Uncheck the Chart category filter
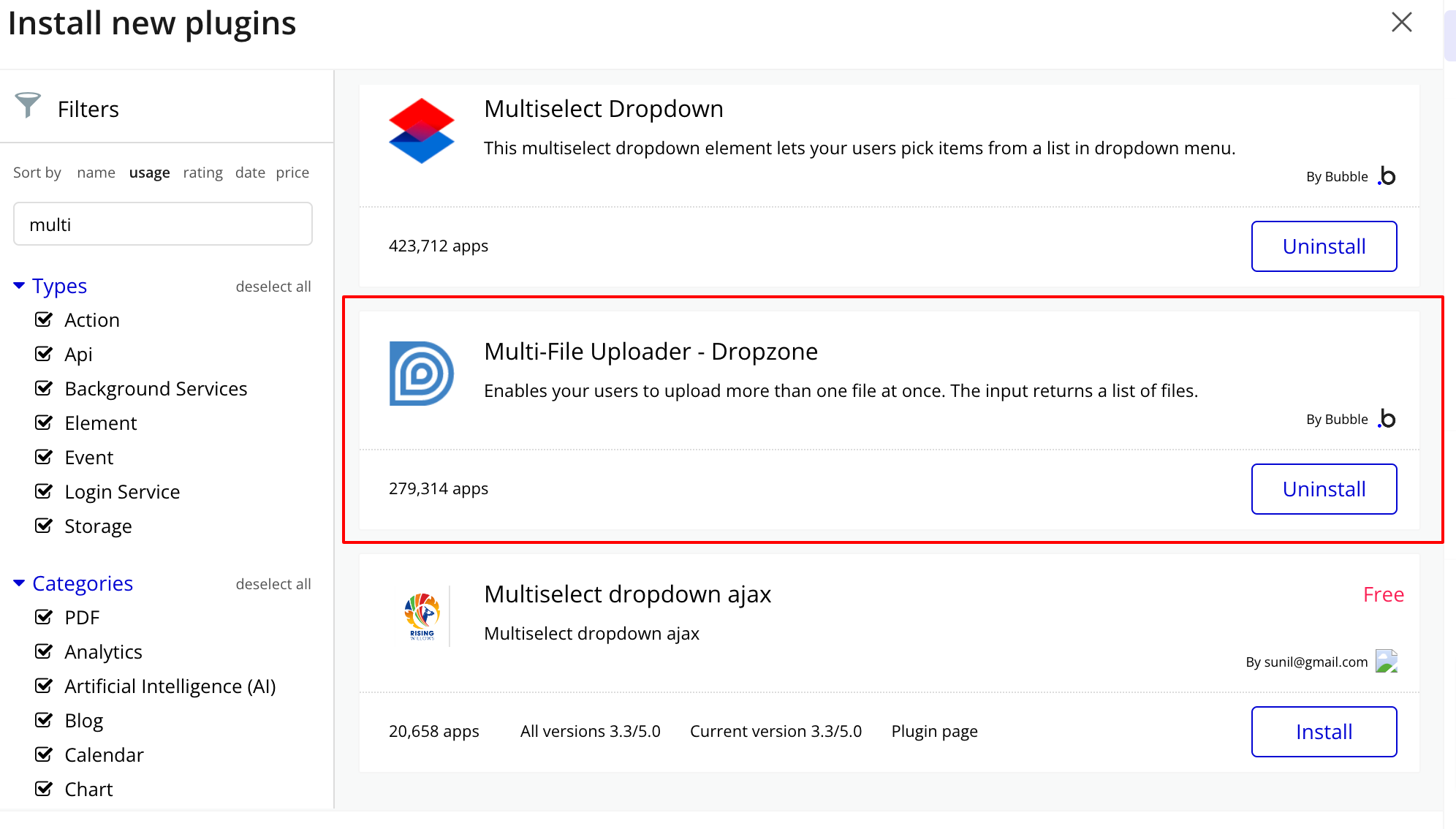The width and height of the screenshot is (1456, 829). 44,789
